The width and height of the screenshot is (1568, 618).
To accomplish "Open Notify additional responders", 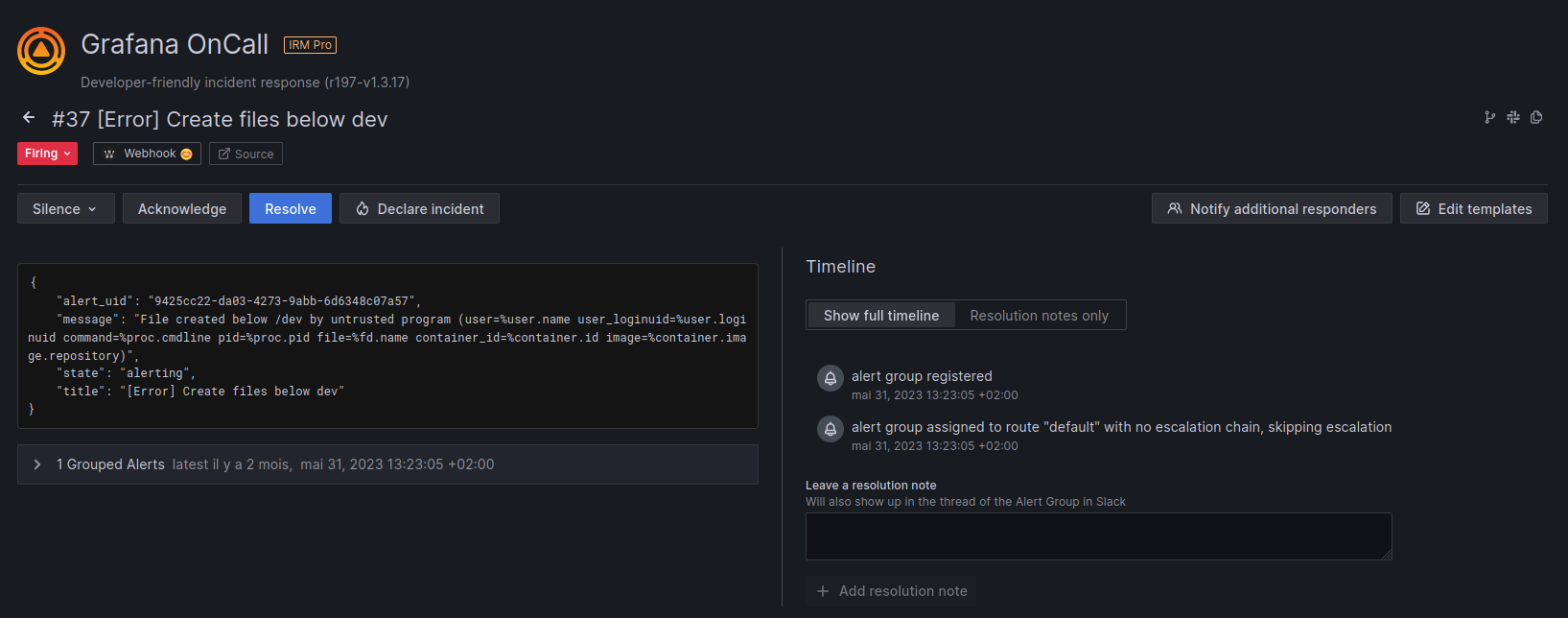I will [1272, 208].
